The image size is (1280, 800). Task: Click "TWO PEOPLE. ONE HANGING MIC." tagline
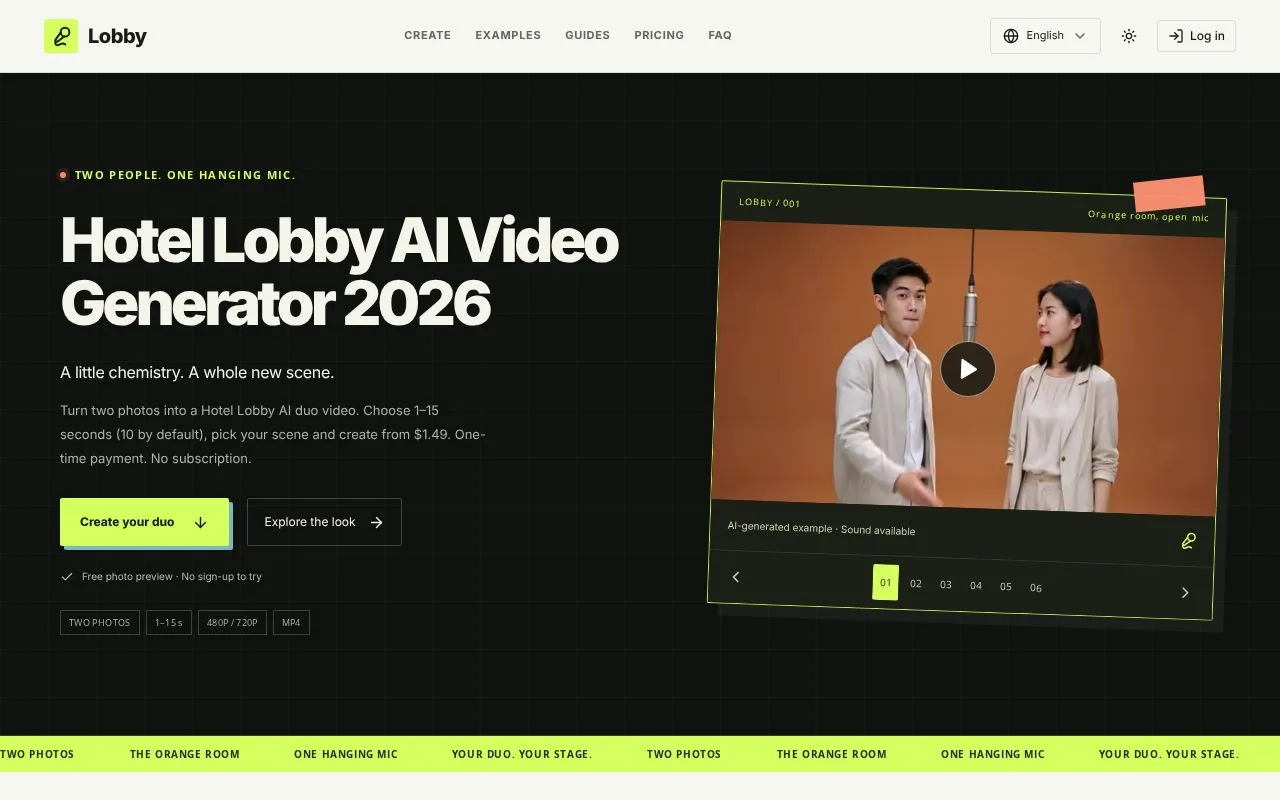pyautogui.click(x=185, y=175)
